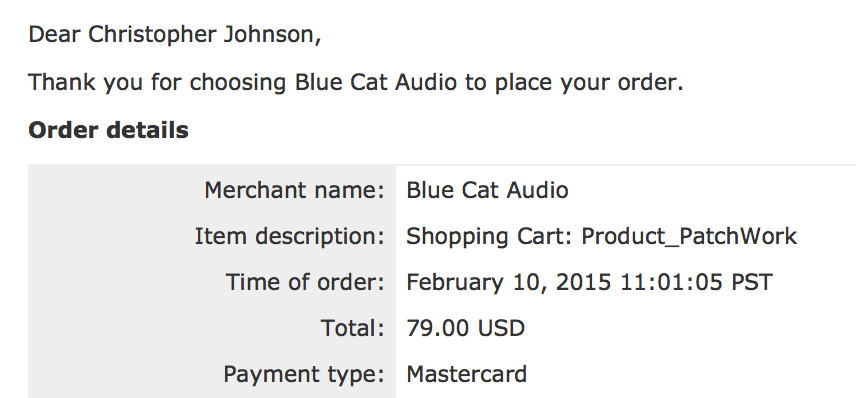Click the PST timezone text
Image resolution: width=856 pixels, height=398 pixels.
pos(751,283)
